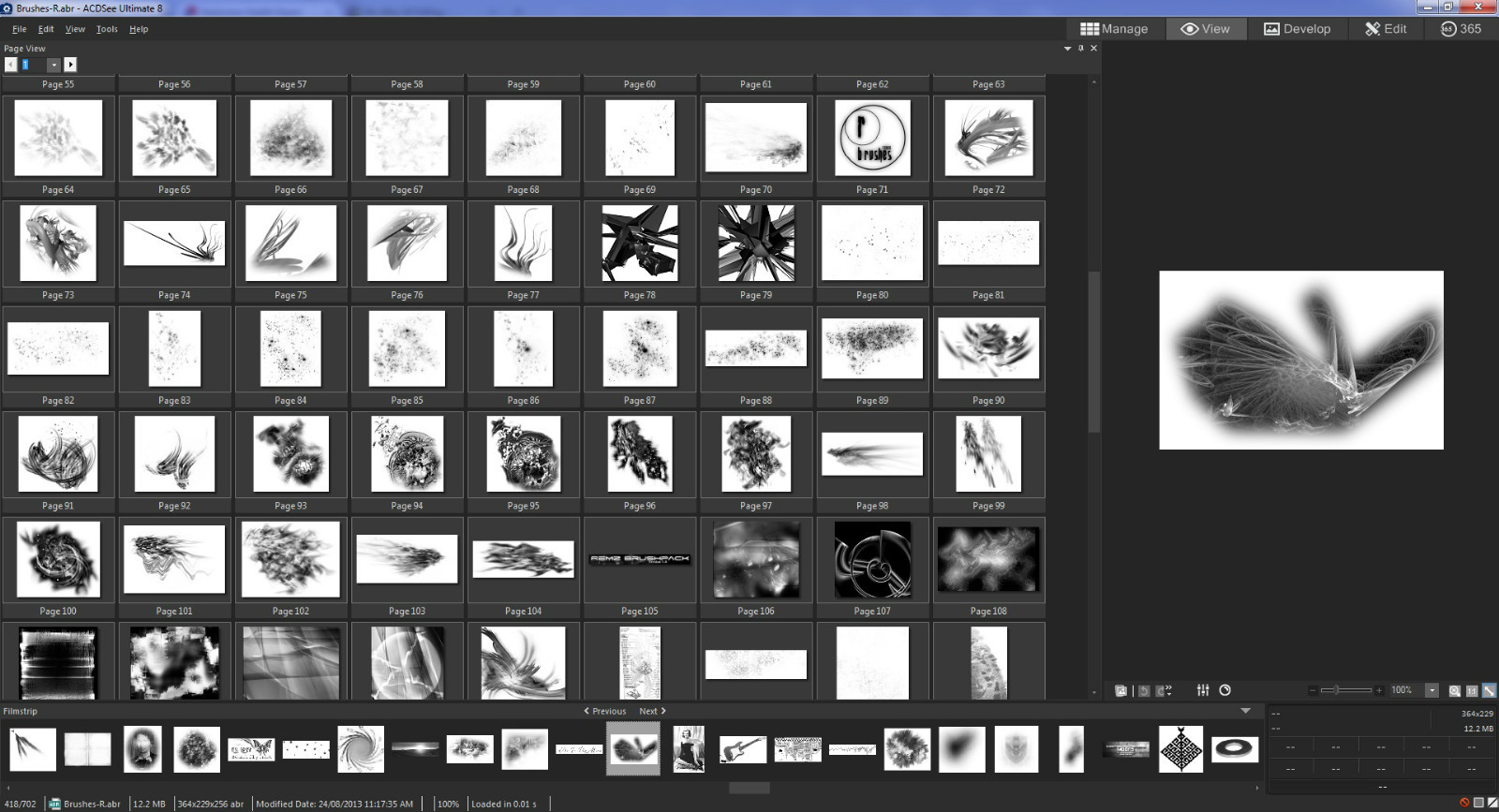Close the Page View panel
The height and width of the screenshot is (812, 1499).
coord(1093,49)
